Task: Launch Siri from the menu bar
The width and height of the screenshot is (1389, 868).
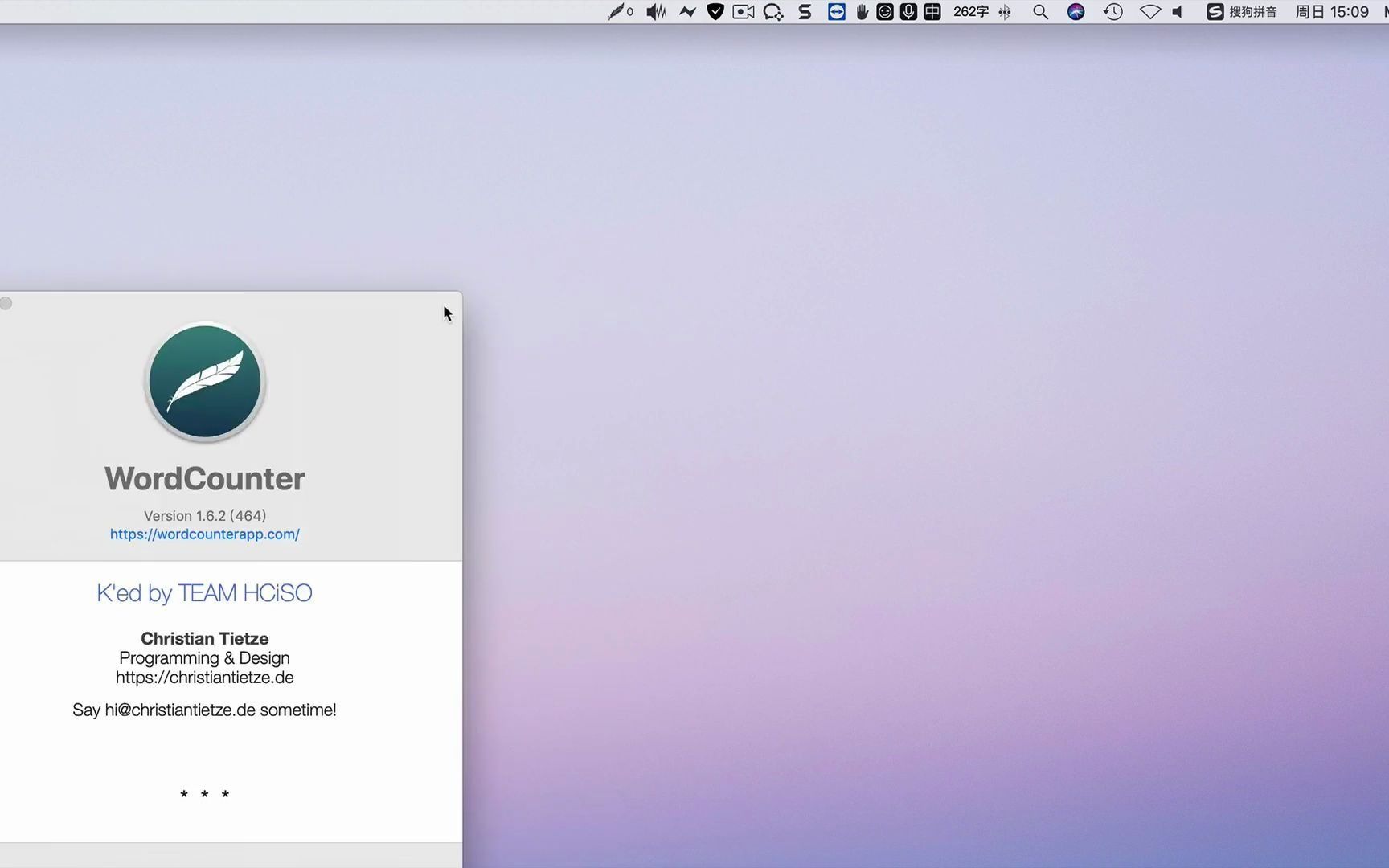Action: point(1076,11)
